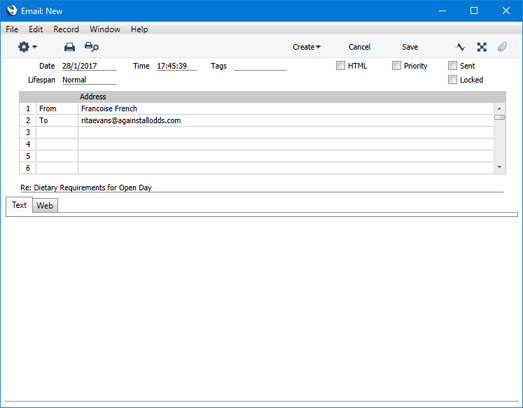523x408 pixels.
Task: Switch to the Web tab
Action: click(x=45, y=206)
